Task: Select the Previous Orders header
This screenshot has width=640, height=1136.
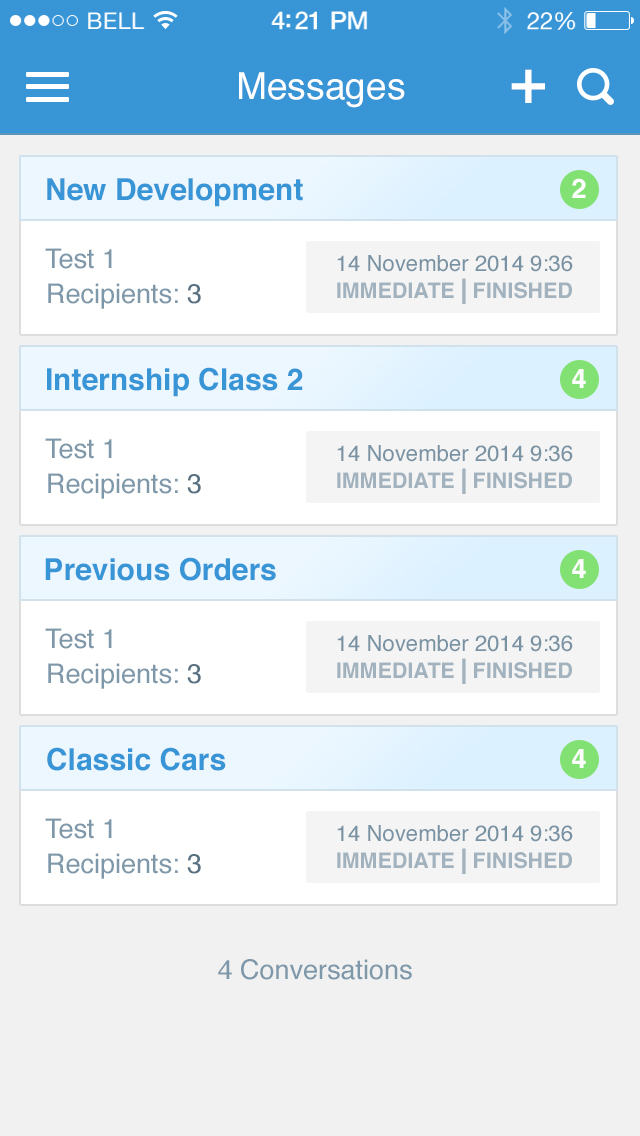Action: [x=160, y=570]
